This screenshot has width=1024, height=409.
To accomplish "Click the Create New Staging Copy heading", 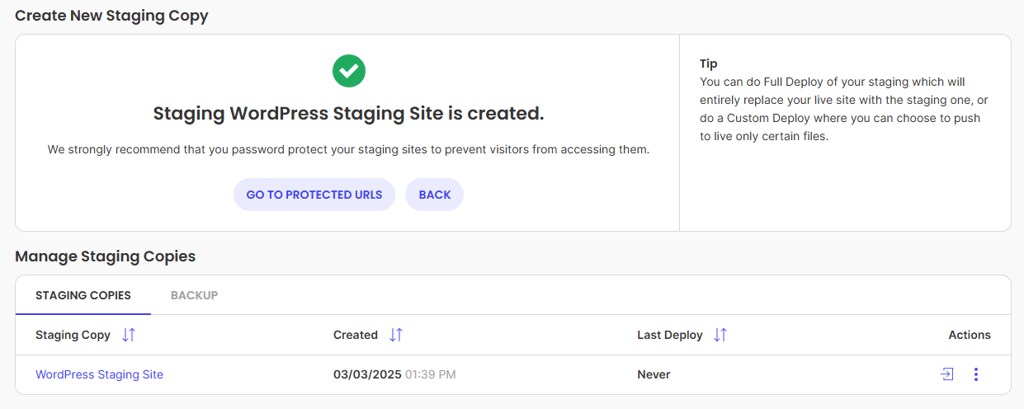I will 112,16.
